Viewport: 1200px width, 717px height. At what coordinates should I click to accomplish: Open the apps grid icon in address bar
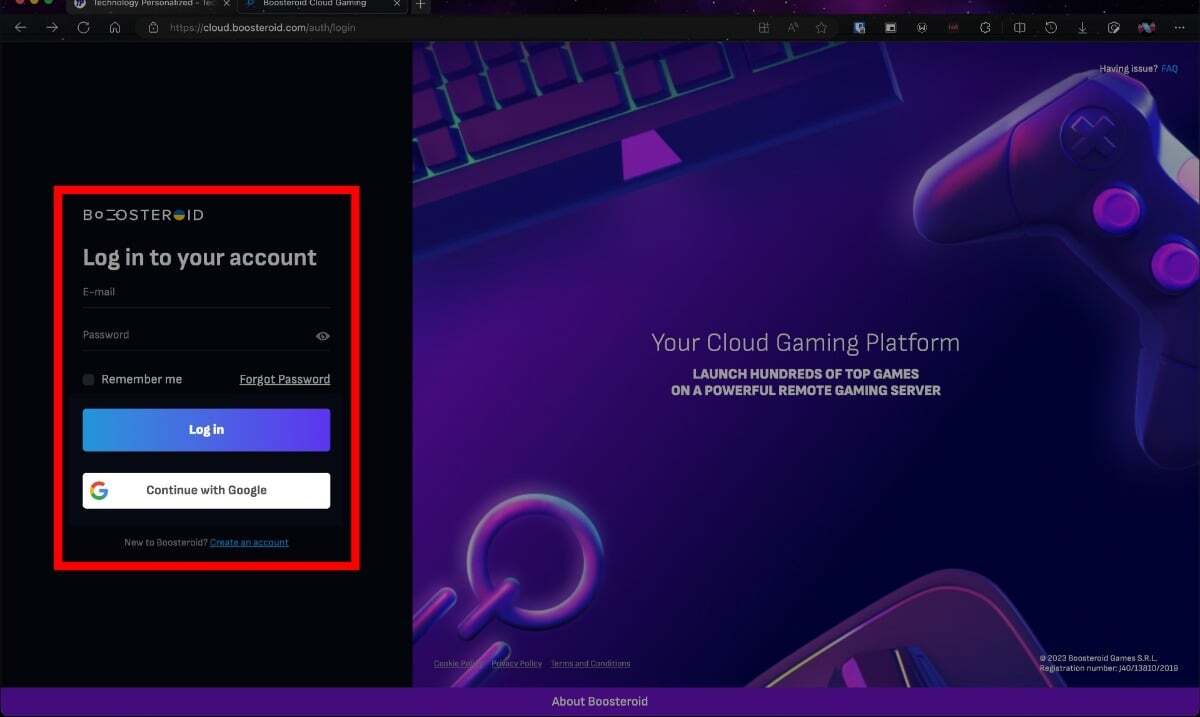coord(763,28)
